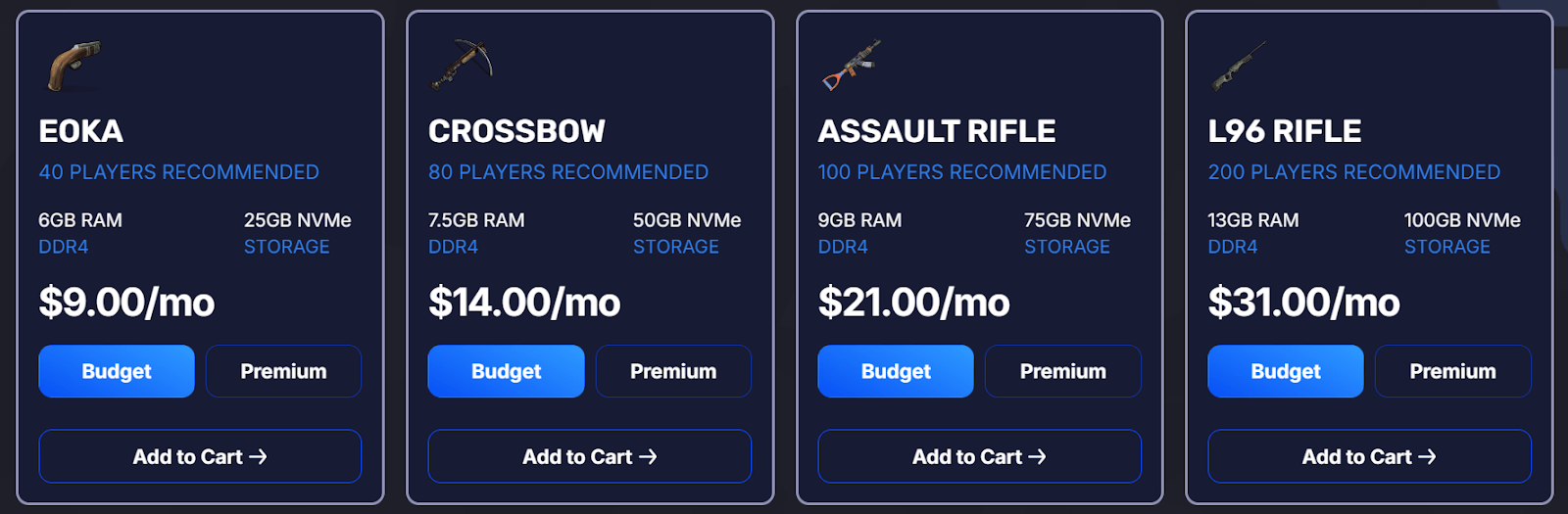Select Budget tier for CROSSBOW plan
Viewport: 1568px width, 514px height.
(506, 371)
